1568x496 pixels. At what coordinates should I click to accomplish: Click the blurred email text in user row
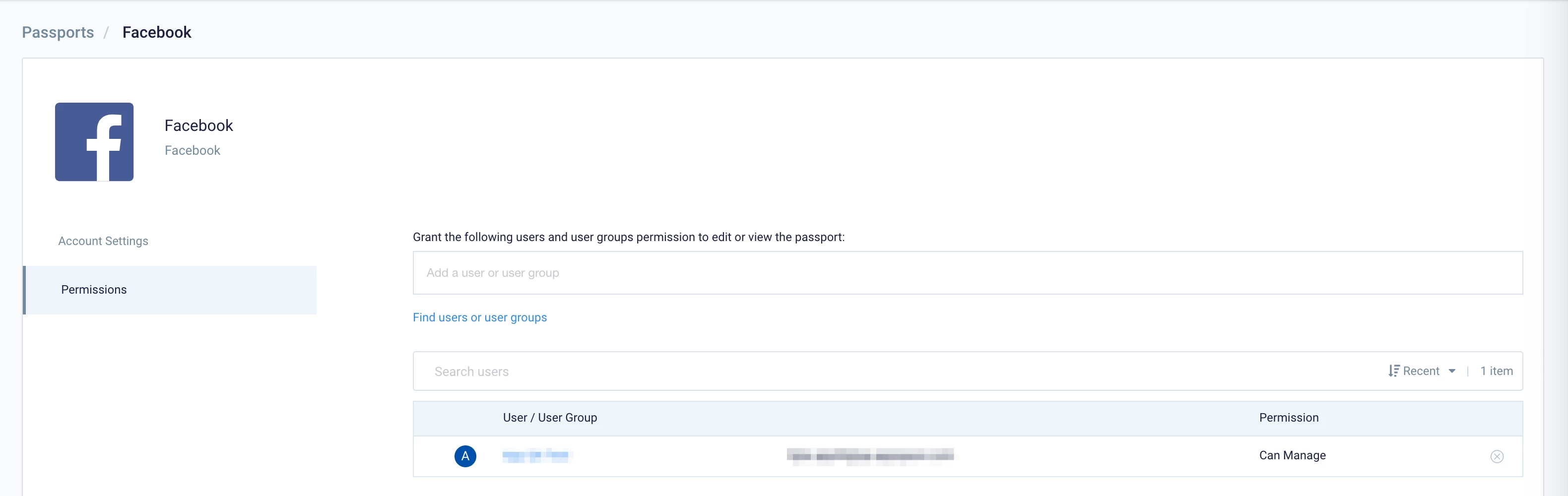(x=870, y=456)
